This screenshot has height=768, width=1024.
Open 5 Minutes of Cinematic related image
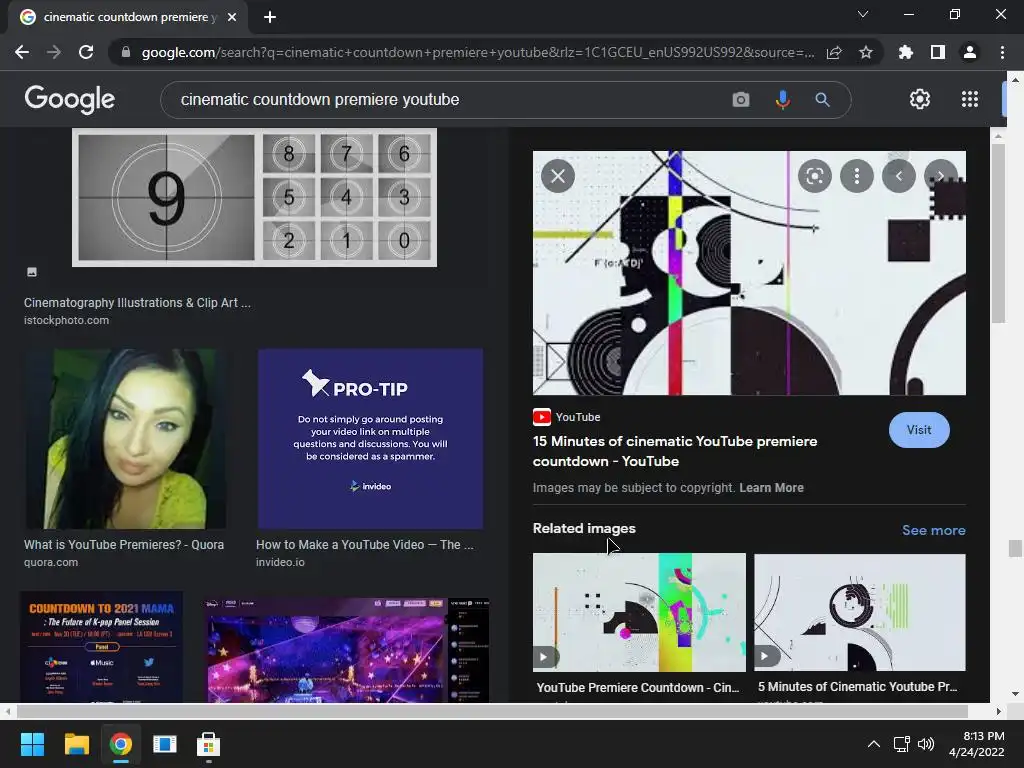point(859,613)
